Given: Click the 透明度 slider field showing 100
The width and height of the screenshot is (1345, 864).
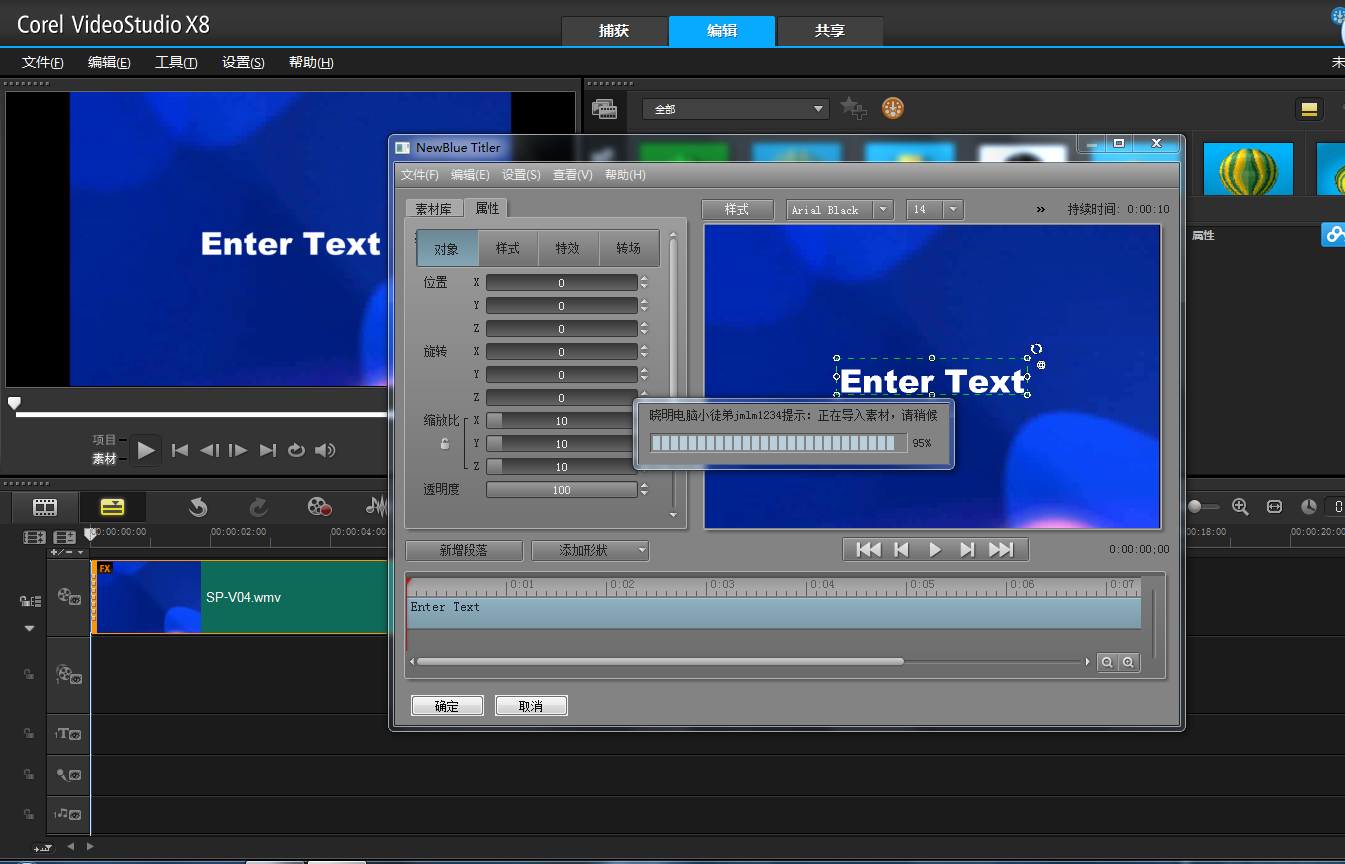Looking at the screenshot, I should coord(562,490).
